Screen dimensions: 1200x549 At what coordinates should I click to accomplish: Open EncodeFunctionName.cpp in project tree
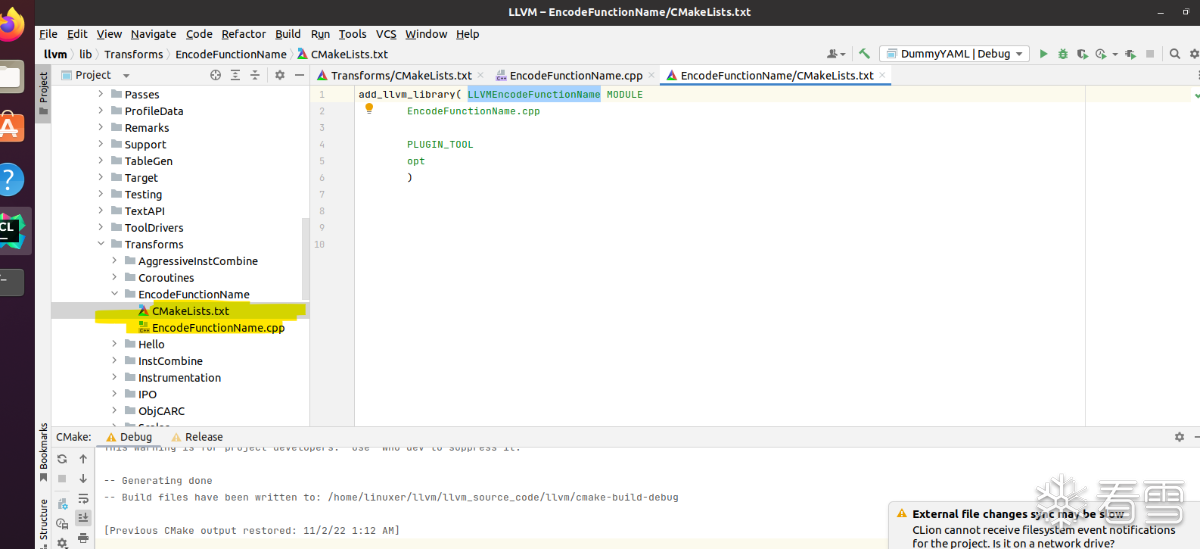[x=217, y=328]
